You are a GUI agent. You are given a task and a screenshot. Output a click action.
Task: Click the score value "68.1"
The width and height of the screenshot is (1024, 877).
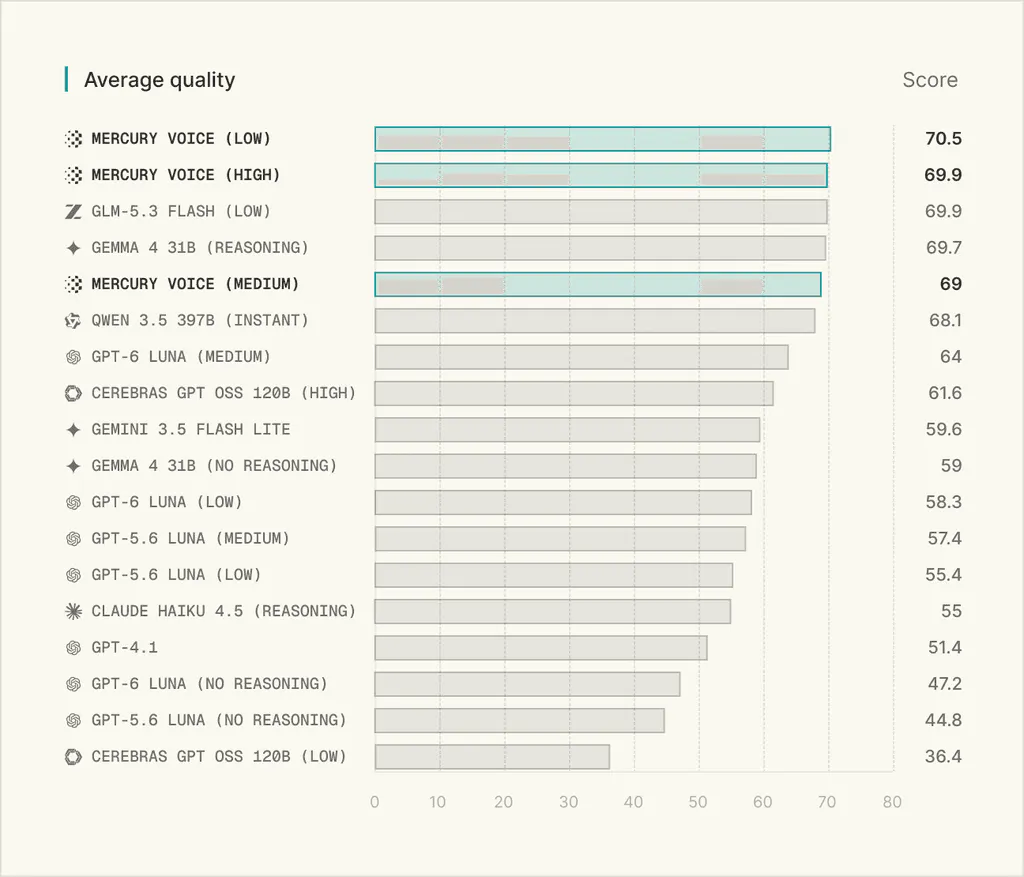(x=945, y=321)
